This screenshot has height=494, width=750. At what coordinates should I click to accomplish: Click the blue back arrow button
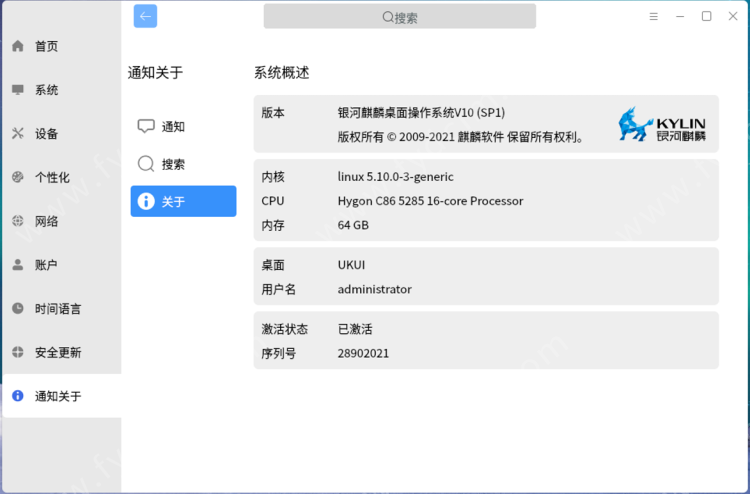[145, 16]
